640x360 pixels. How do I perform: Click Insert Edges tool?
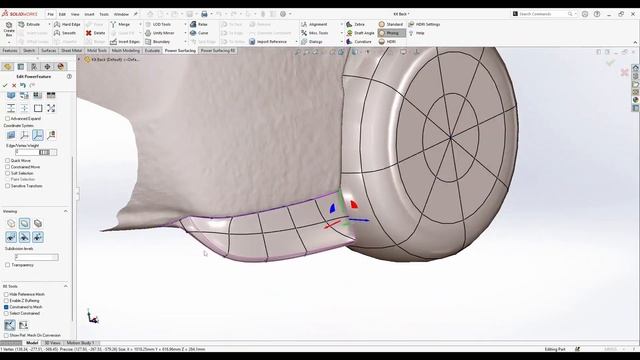[x=125, y=42]
